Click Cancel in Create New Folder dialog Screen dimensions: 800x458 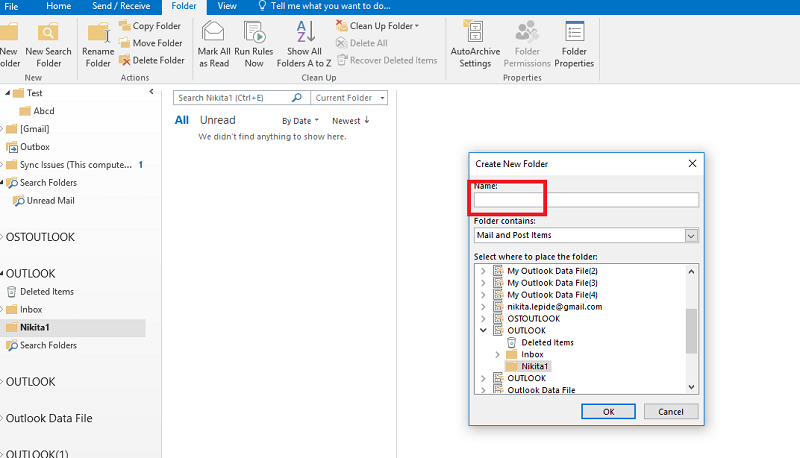(671, 412)
